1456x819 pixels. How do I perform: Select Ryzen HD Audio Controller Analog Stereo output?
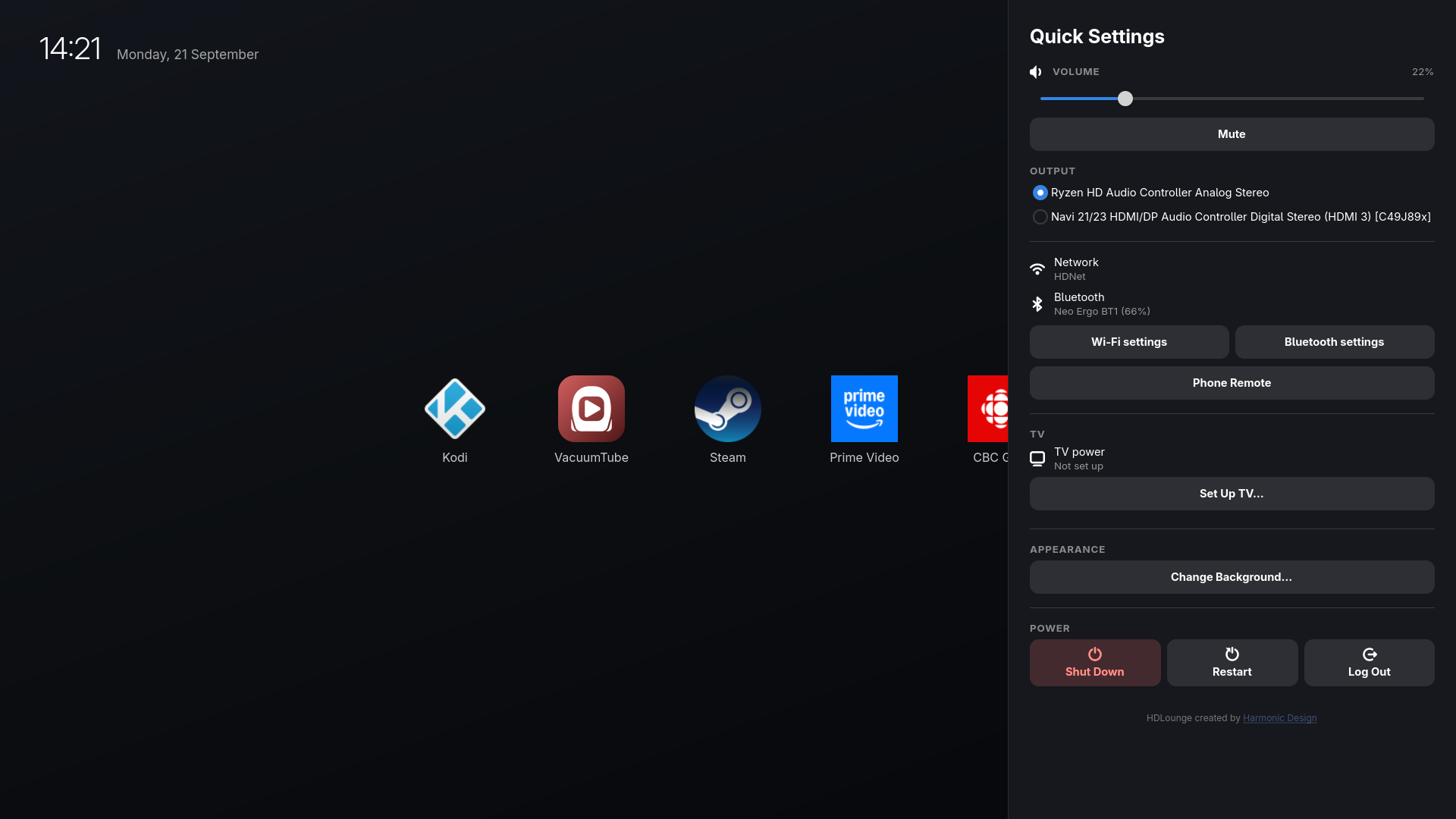[x=1150, y=193]
